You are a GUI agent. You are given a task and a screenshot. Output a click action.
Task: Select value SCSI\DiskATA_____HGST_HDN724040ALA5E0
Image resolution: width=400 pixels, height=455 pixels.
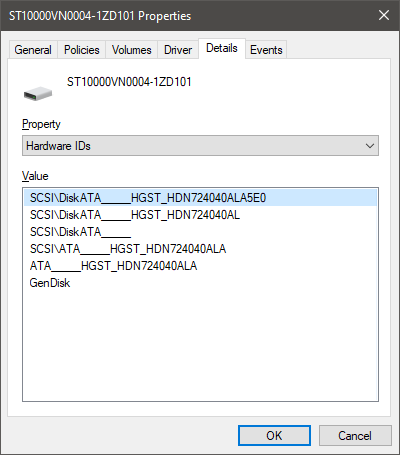point(200,198)
